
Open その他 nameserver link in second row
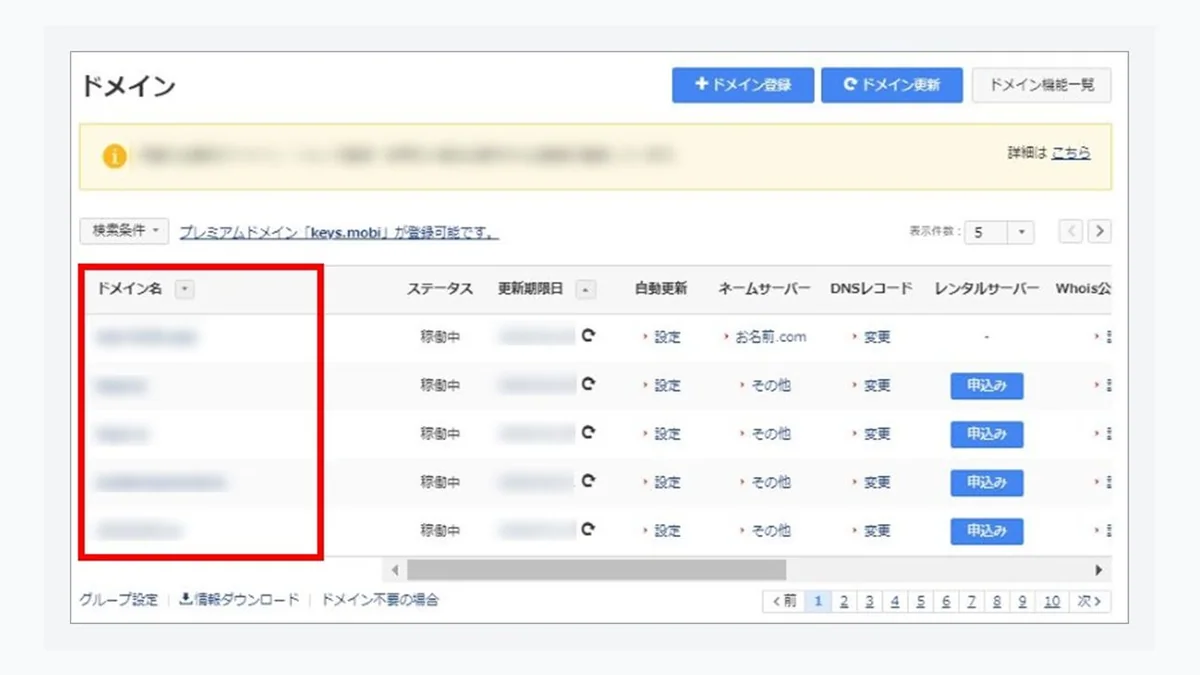[771, 386]
